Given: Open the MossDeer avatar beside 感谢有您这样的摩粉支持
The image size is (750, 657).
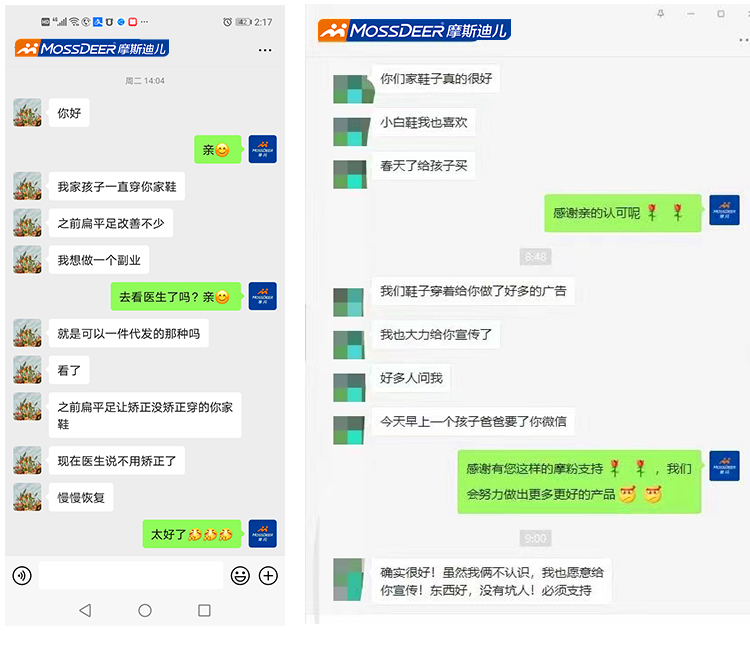Looking at the screenshot, I should pyautogui.click(x=724, y=466).
